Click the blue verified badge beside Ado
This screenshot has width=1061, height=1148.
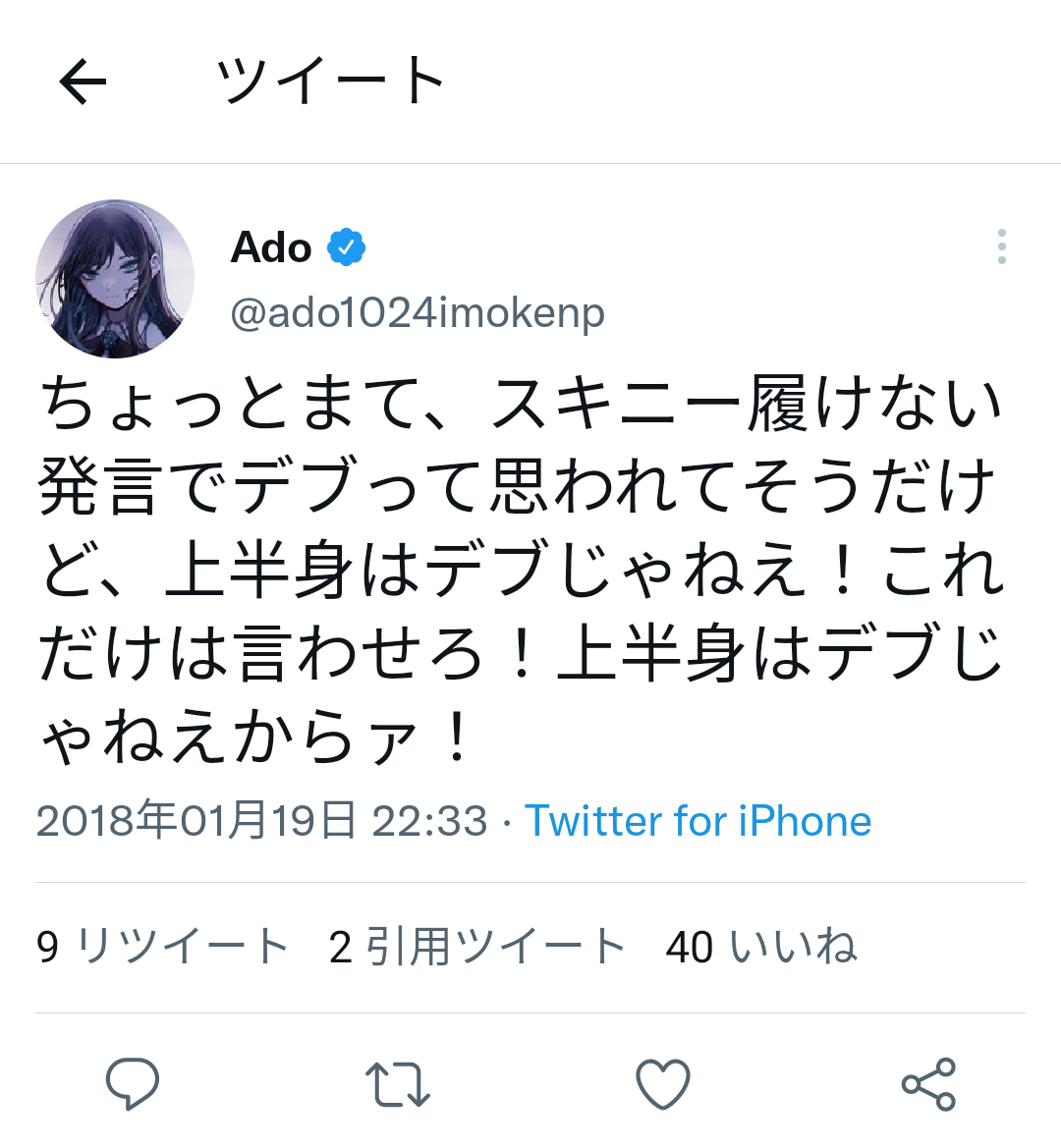346,247
